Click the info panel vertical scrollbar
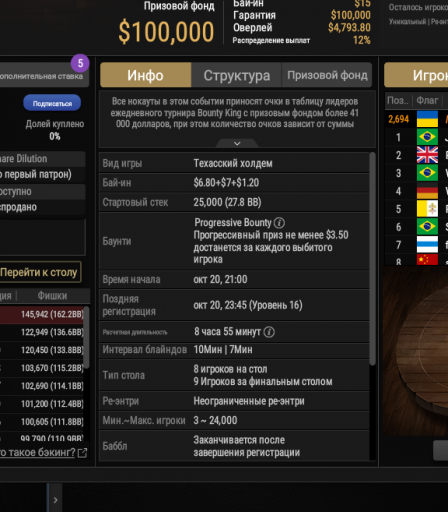The height and width of the screenshot is (512, 448). pos(373,259)
